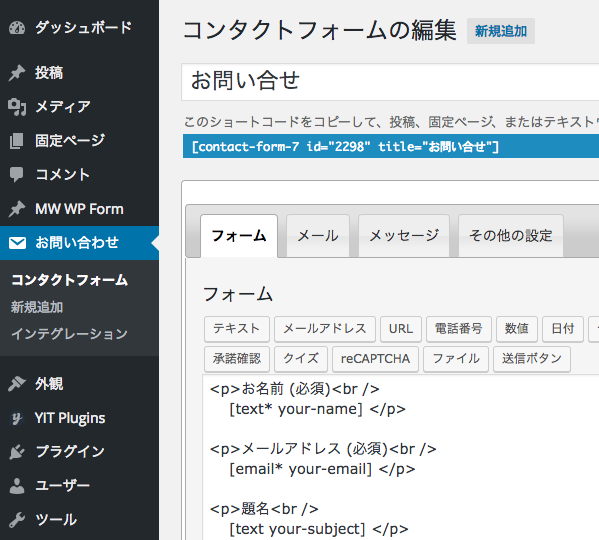Click the コメント speech bubble icon
Viewport: 599px width, 540px height.
[x=16, y=175]
